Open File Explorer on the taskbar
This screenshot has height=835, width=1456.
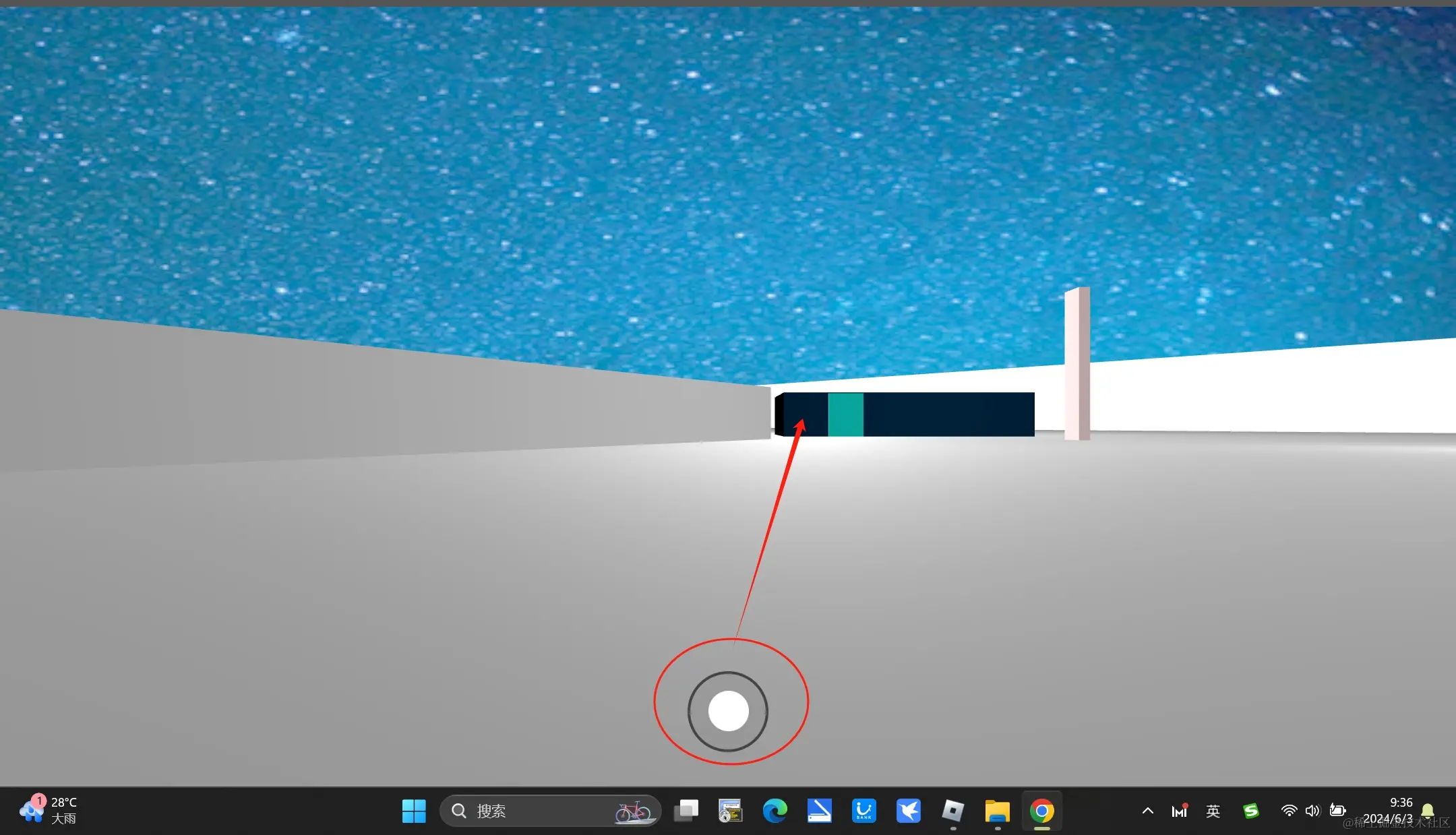(998, 811)
